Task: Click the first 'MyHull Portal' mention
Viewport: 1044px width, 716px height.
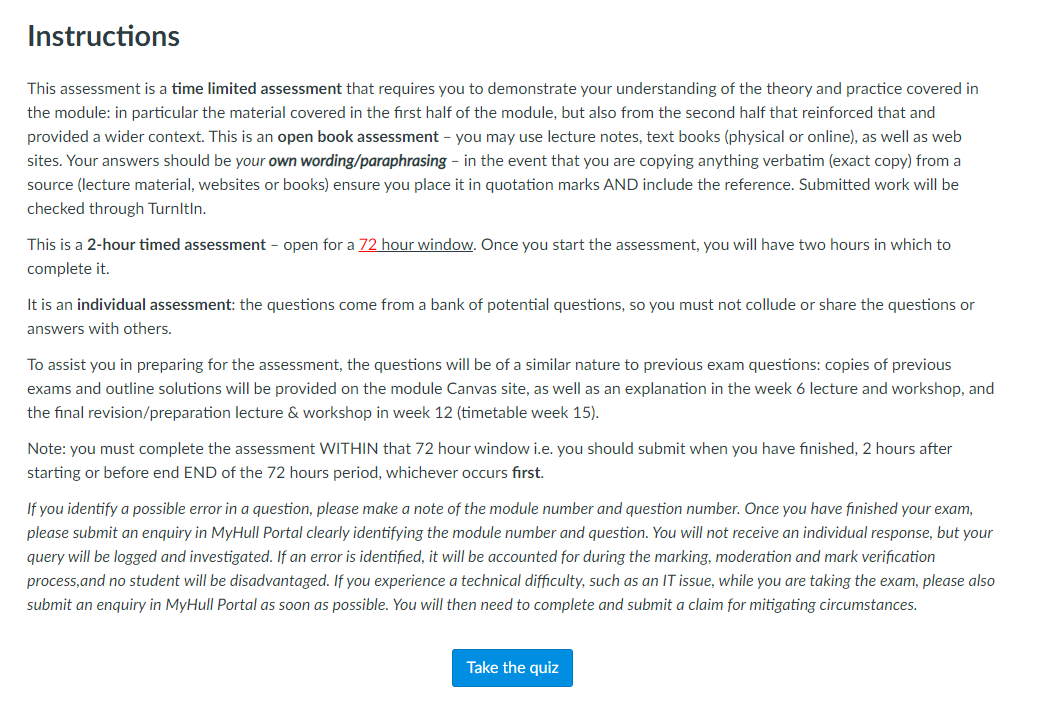Action: point(257,533)
